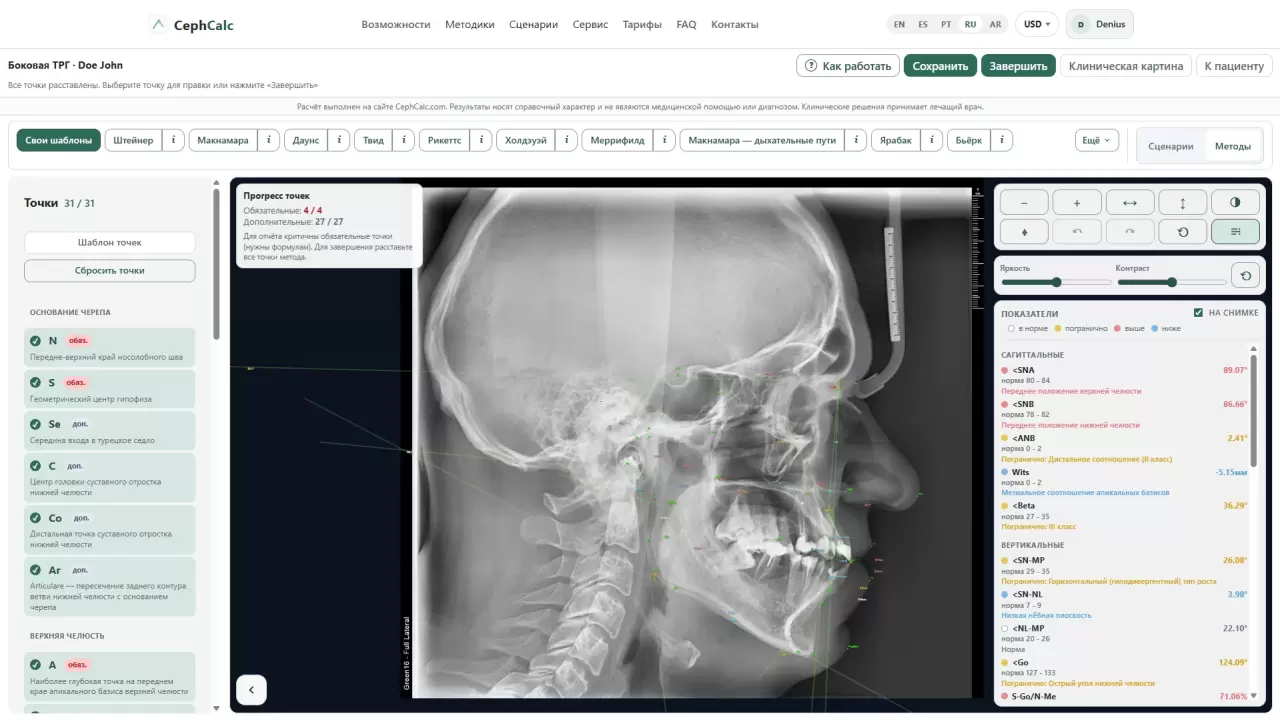Screen dimensions: 1280x720
Task: Click the 'К пациенту' button
Action: 1234,66
